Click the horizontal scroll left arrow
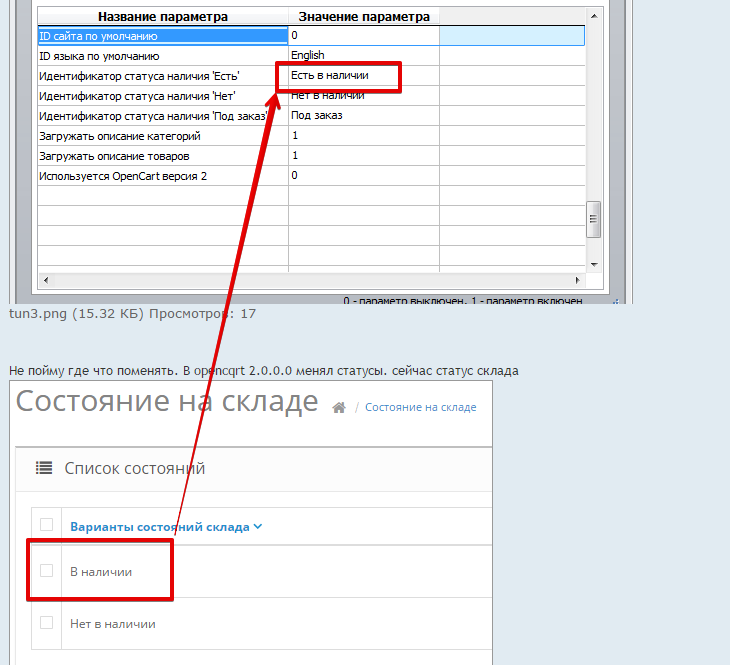Image resolution: width=730 pixels, height=665 pixels. (x=46, y=280)
